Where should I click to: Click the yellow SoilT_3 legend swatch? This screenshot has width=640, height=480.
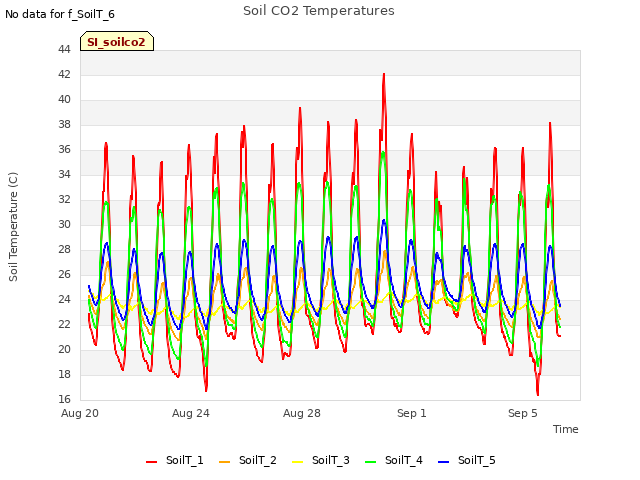point(298,462)
